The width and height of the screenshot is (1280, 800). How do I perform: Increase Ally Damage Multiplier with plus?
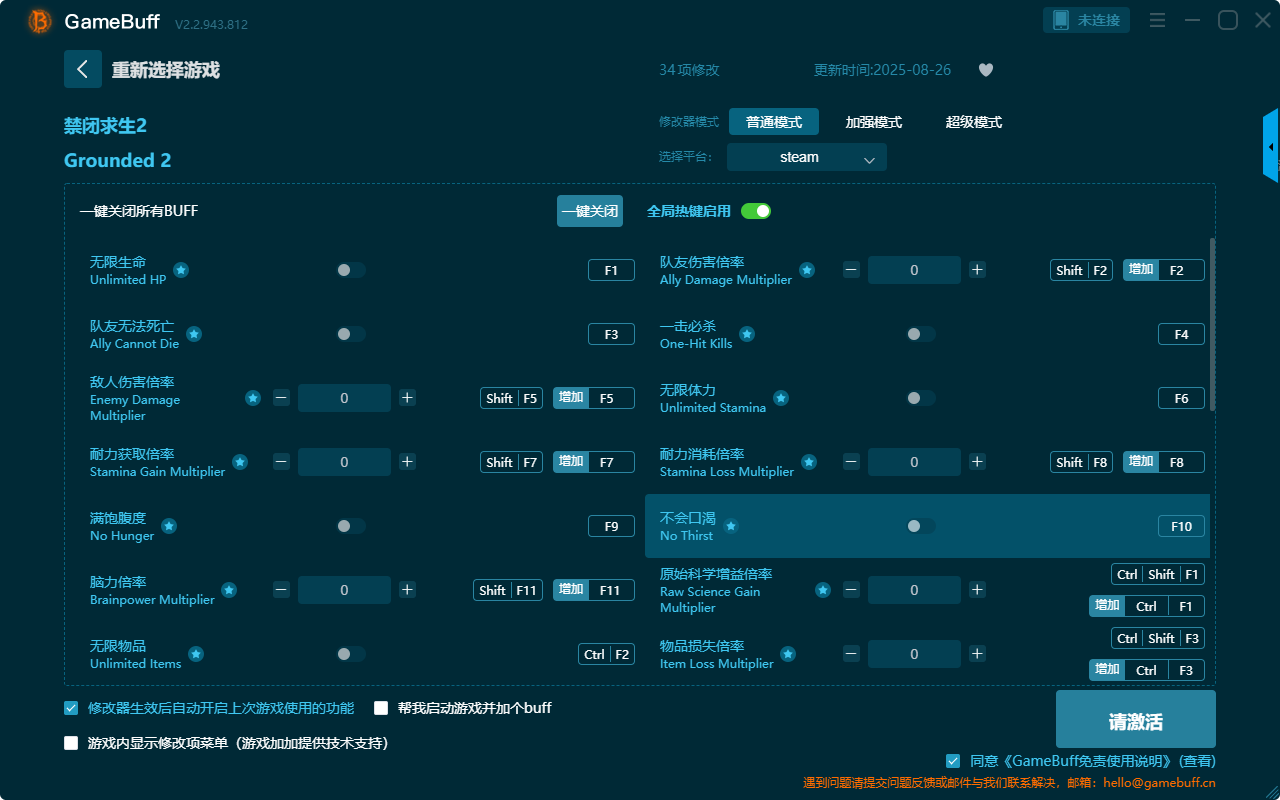(977, 270)
